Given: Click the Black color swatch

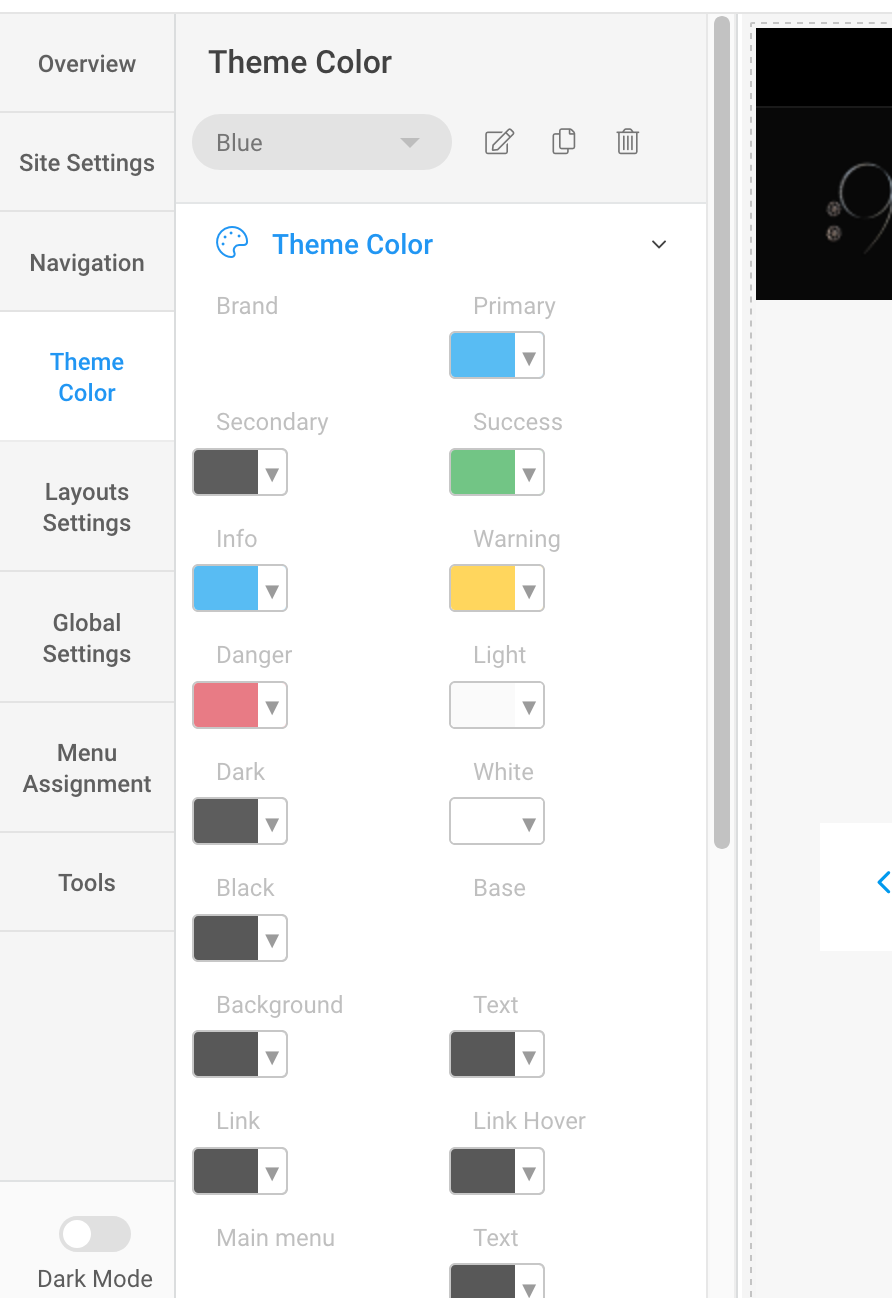Looking at the screenshot, I should (226, 939).
